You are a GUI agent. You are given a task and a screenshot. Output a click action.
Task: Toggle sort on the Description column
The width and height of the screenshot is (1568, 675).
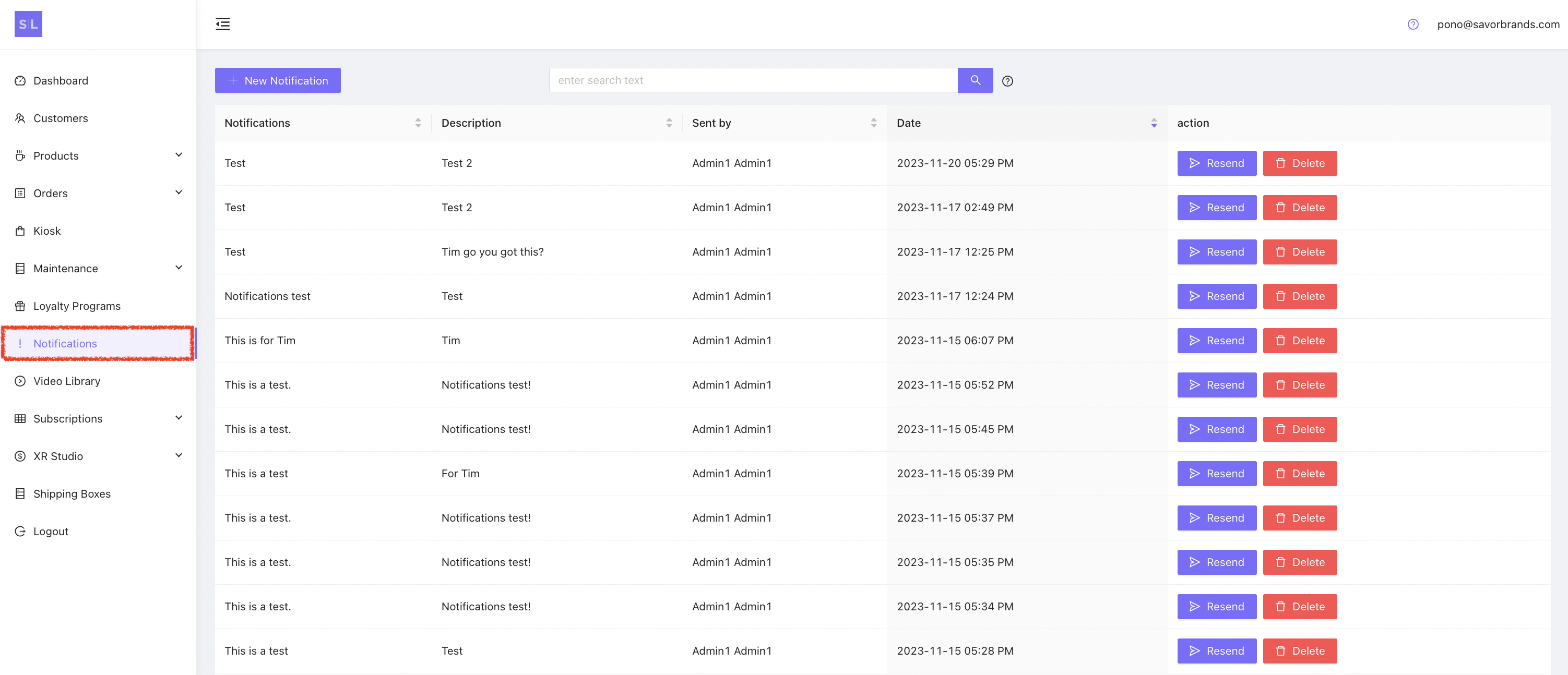coord(669,123)
